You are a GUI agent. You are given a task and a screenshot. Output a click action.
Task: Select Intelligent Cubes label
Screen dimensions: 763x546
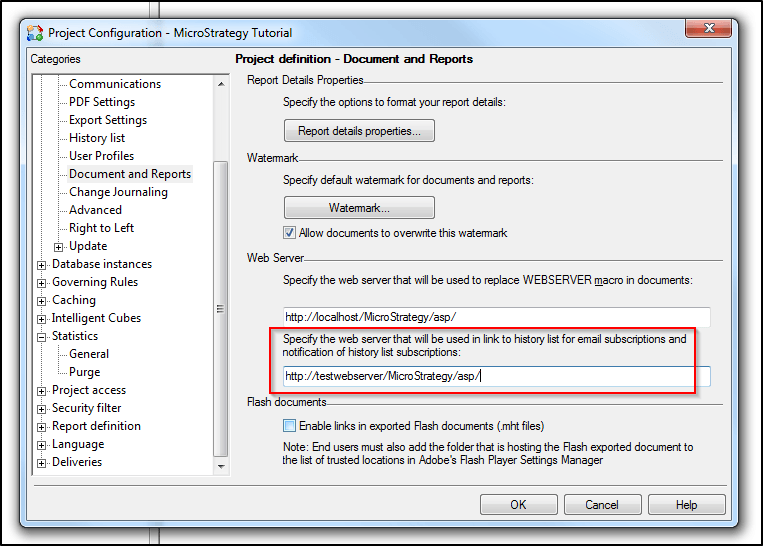click(96, 318)
